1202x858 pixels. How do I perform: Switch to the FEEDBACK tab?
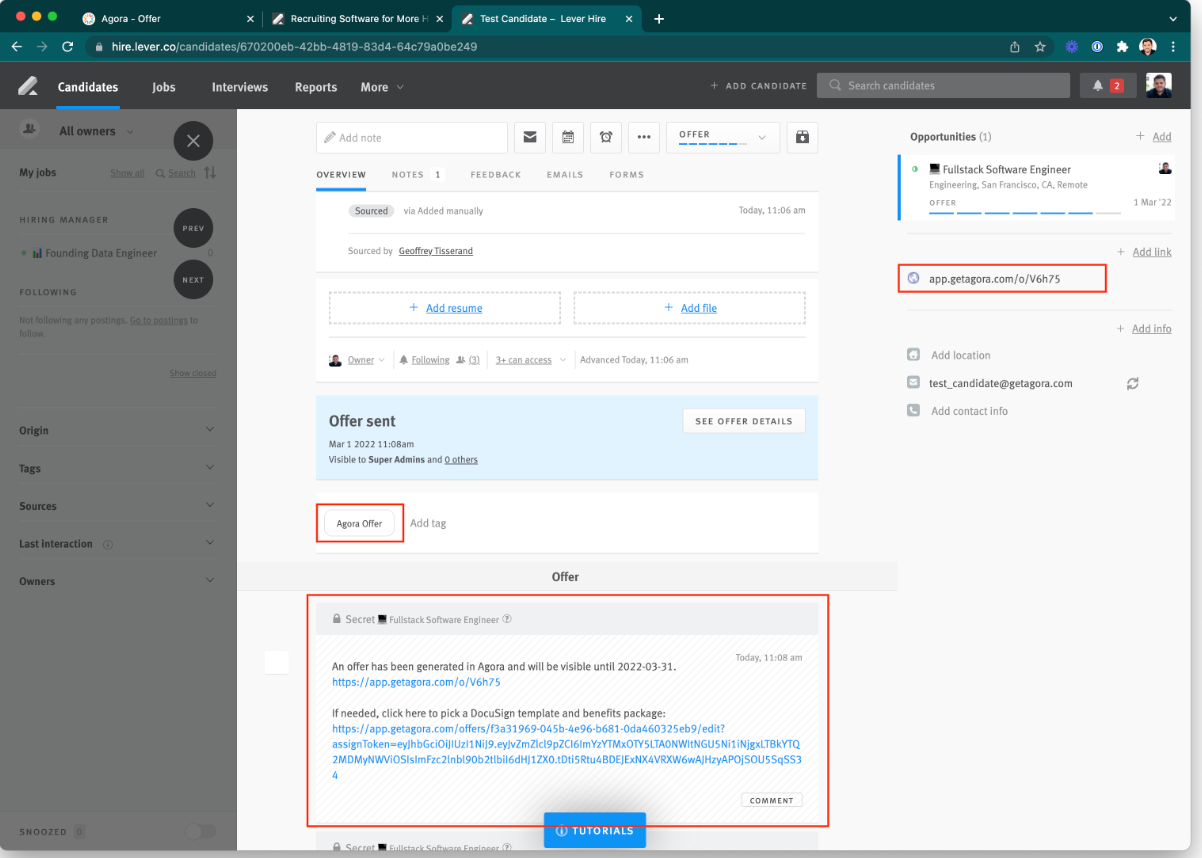pyautogui.click(x=495, y=174)
